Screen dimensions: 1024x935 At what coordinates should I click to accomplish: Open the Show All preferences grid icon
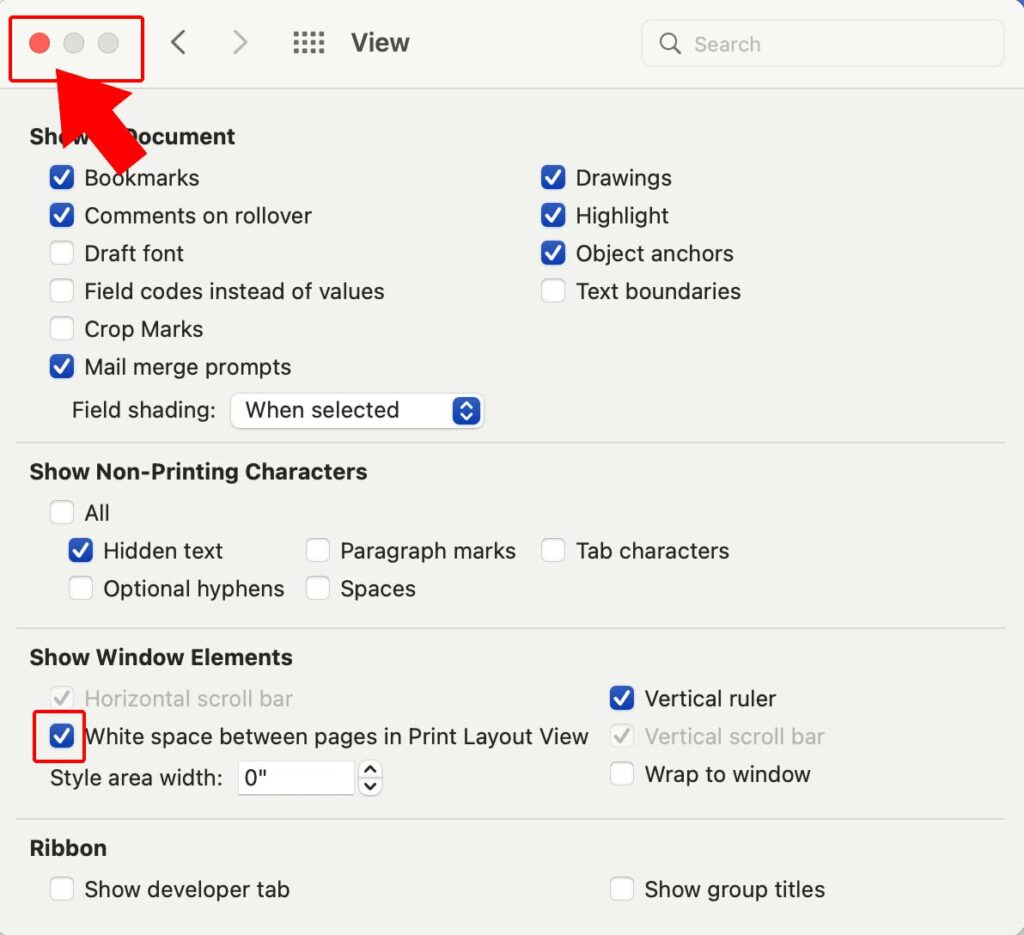pos(309,42)
